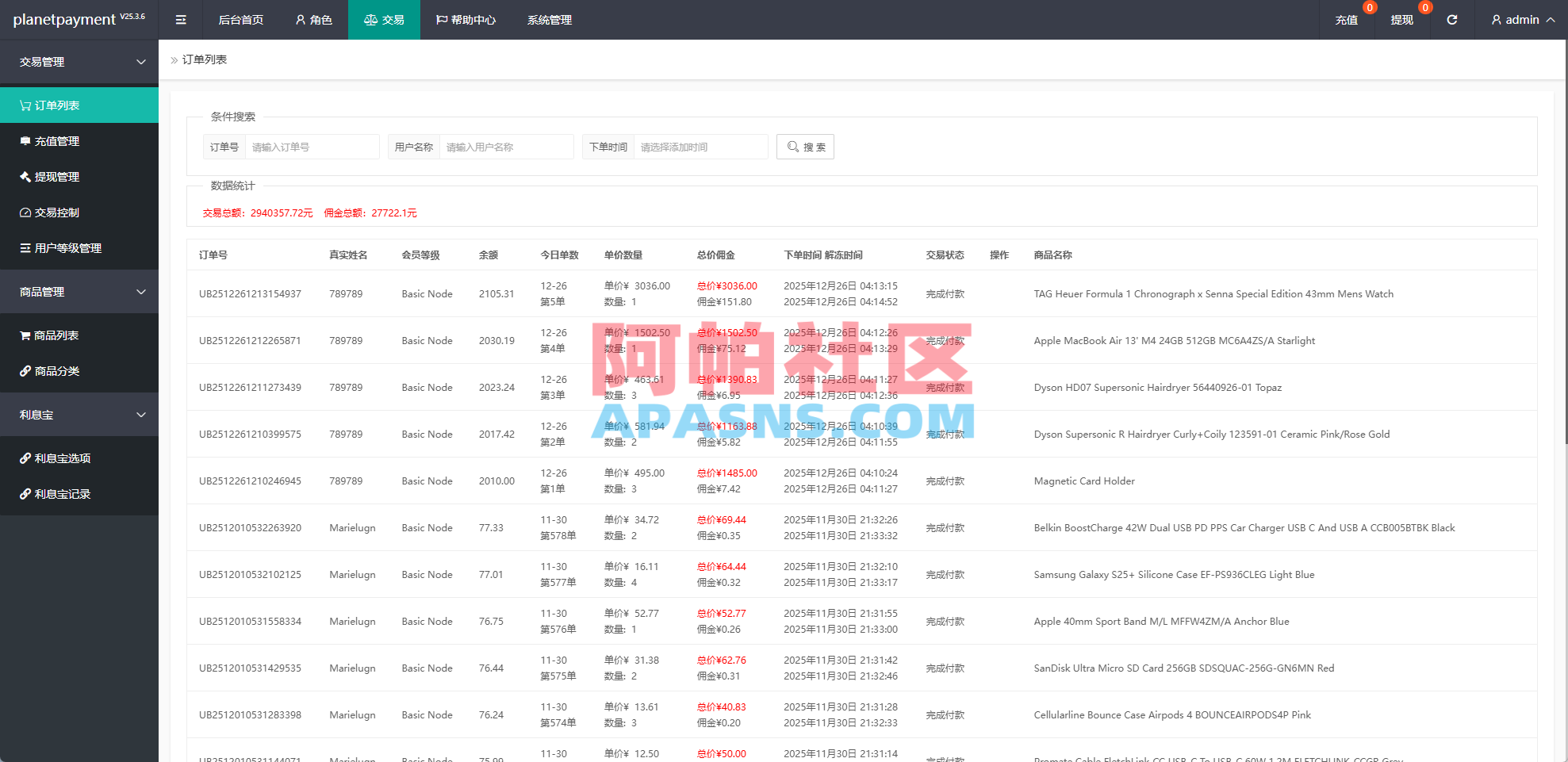Open 充值管理 in the sidebar
This screenshot has width=1568, height=762.
(79, 141)
